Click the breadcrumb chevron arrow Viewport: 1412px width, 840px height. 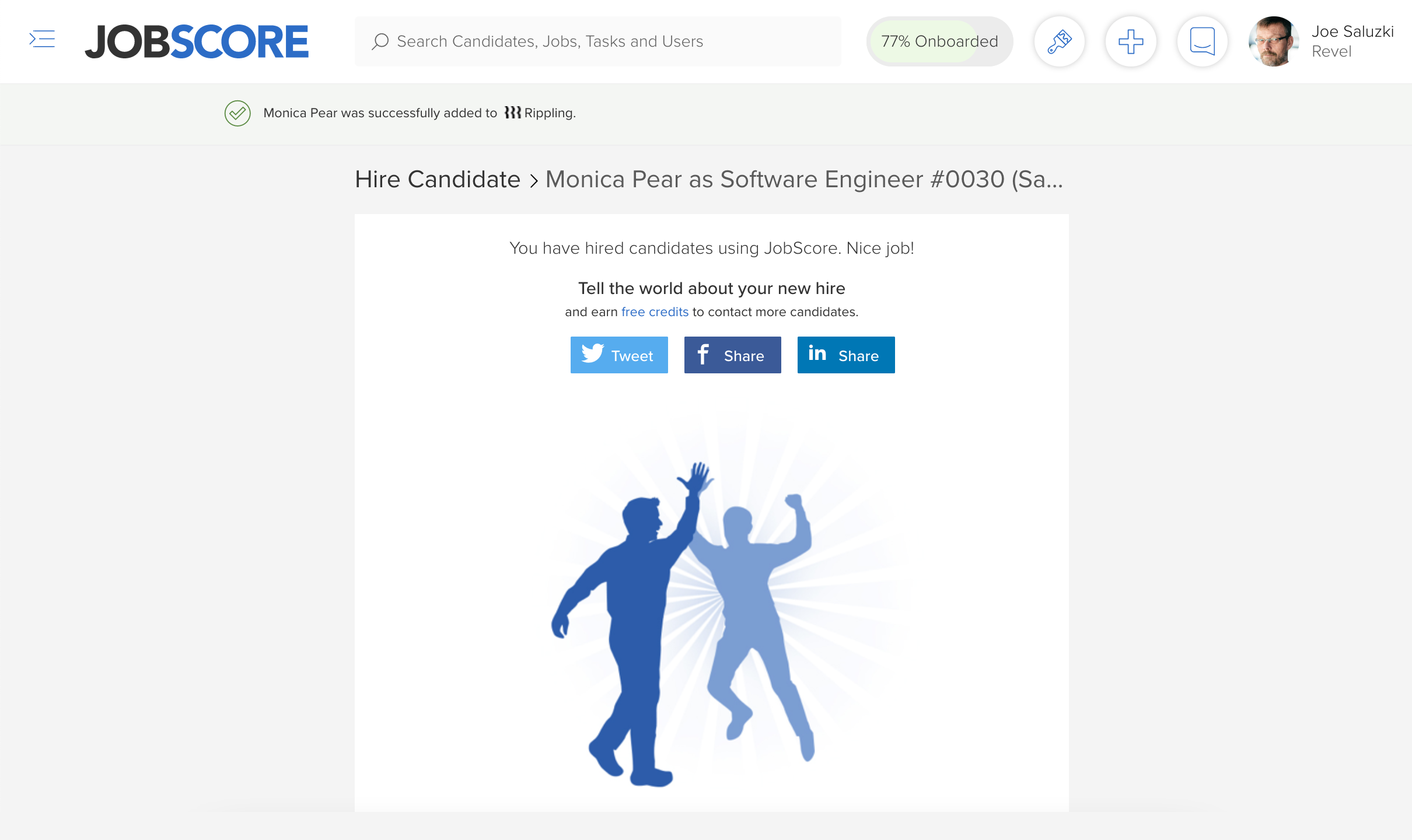tap(533, 181)
